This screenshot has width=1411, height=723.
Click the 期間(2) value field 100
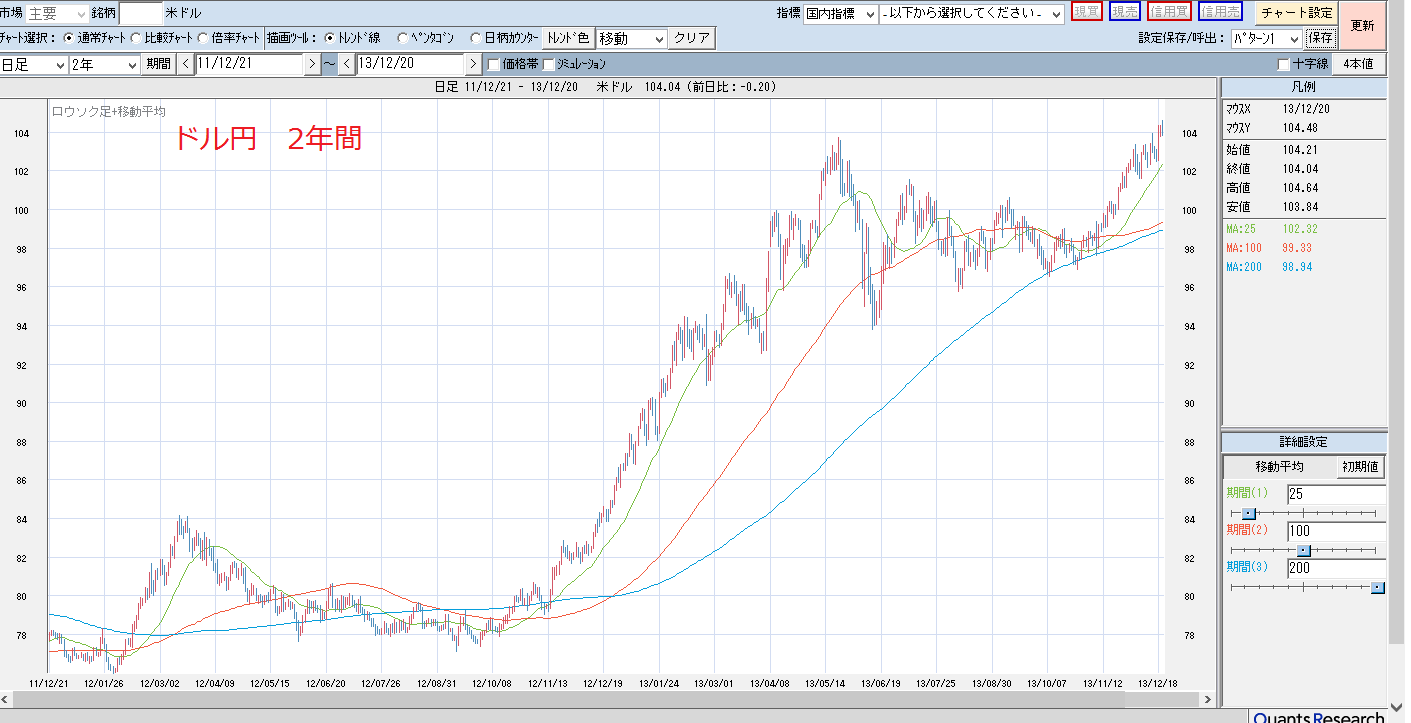1336,531
